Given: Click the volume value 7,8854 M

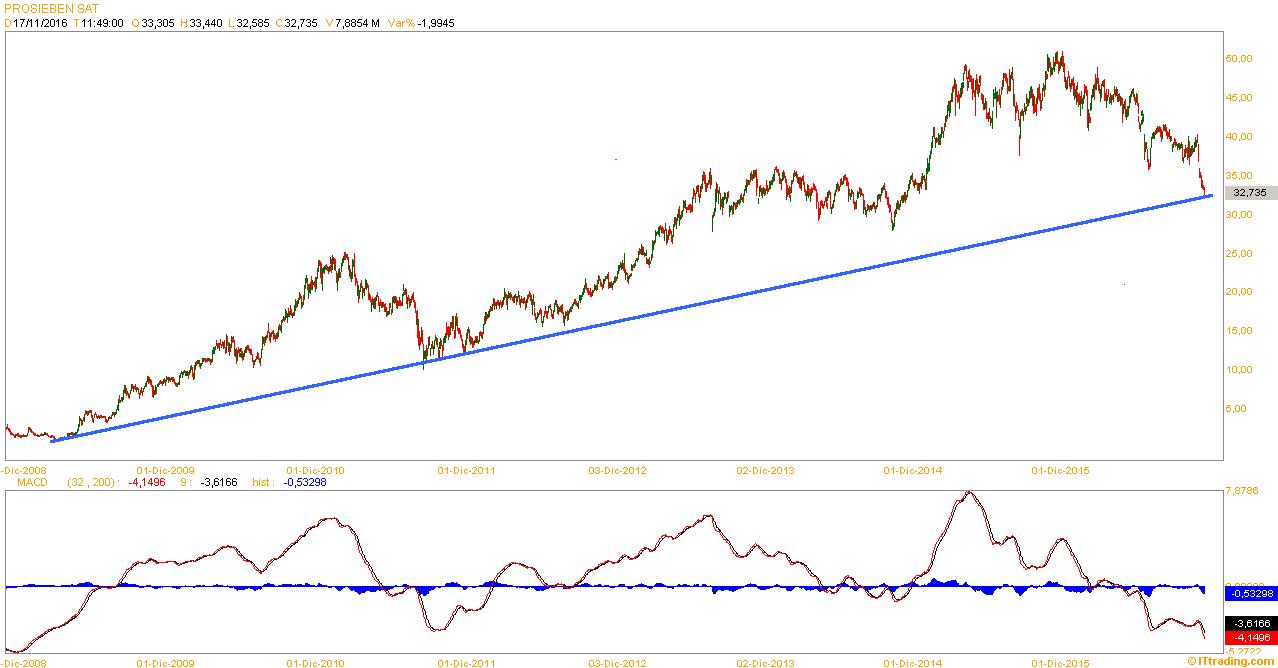Looking at the screenshot, I should point(358,22).
